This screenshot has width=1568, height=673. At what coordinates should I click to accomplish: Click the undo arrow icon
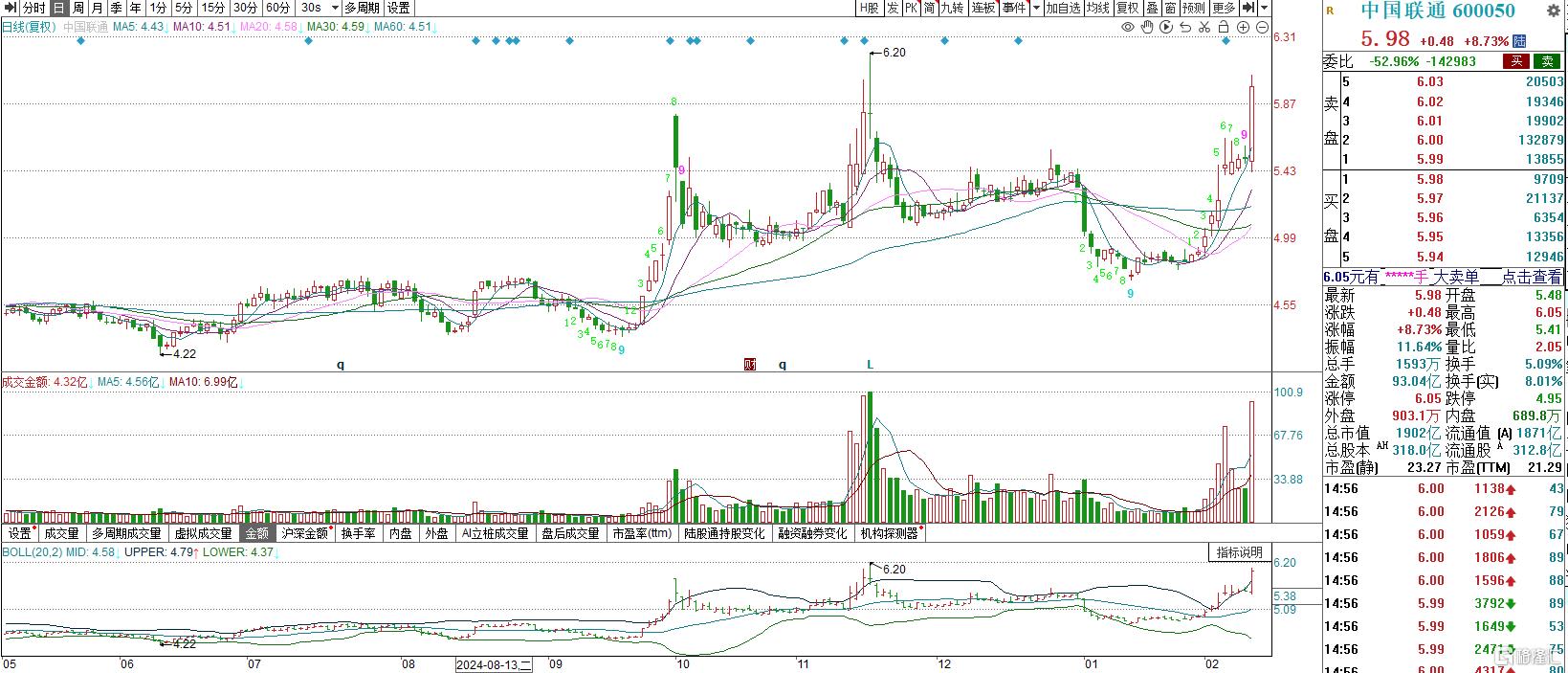1186,27
